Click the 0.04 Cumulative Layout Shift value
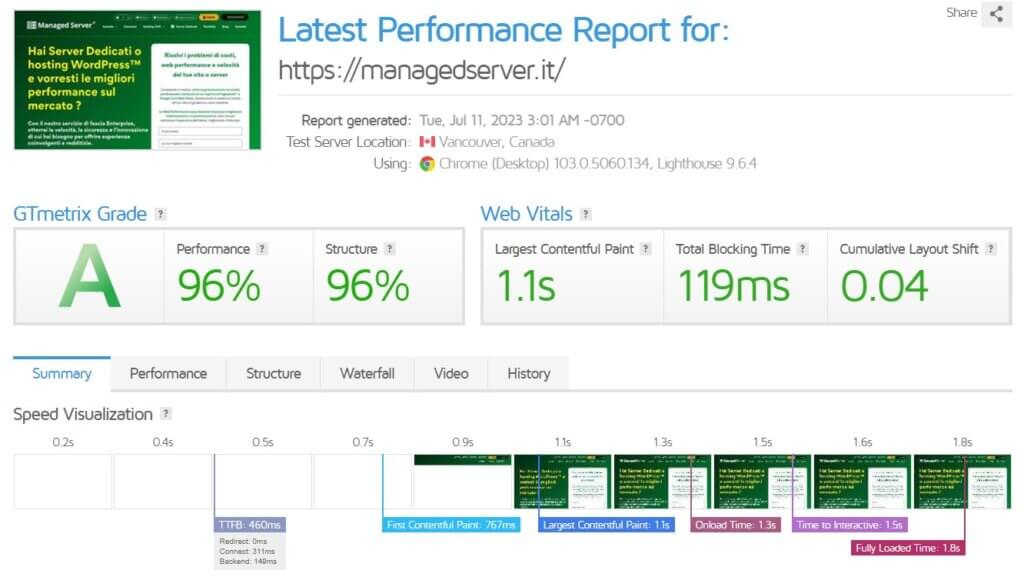Viewport: 1024px width, 587px height. coord(884,286)
